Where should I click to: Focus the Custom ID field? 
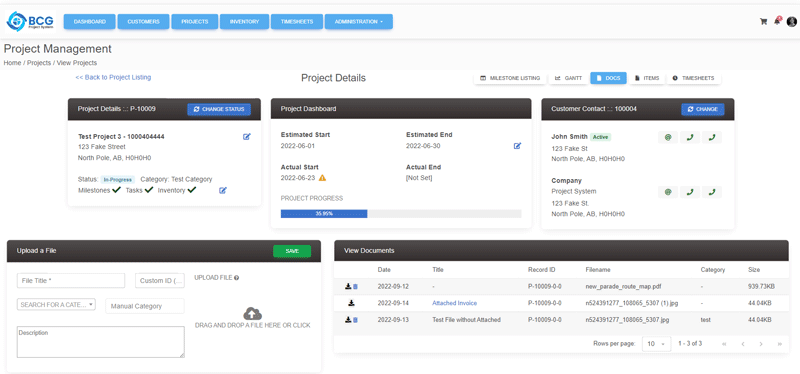click(x=160, y=281)
